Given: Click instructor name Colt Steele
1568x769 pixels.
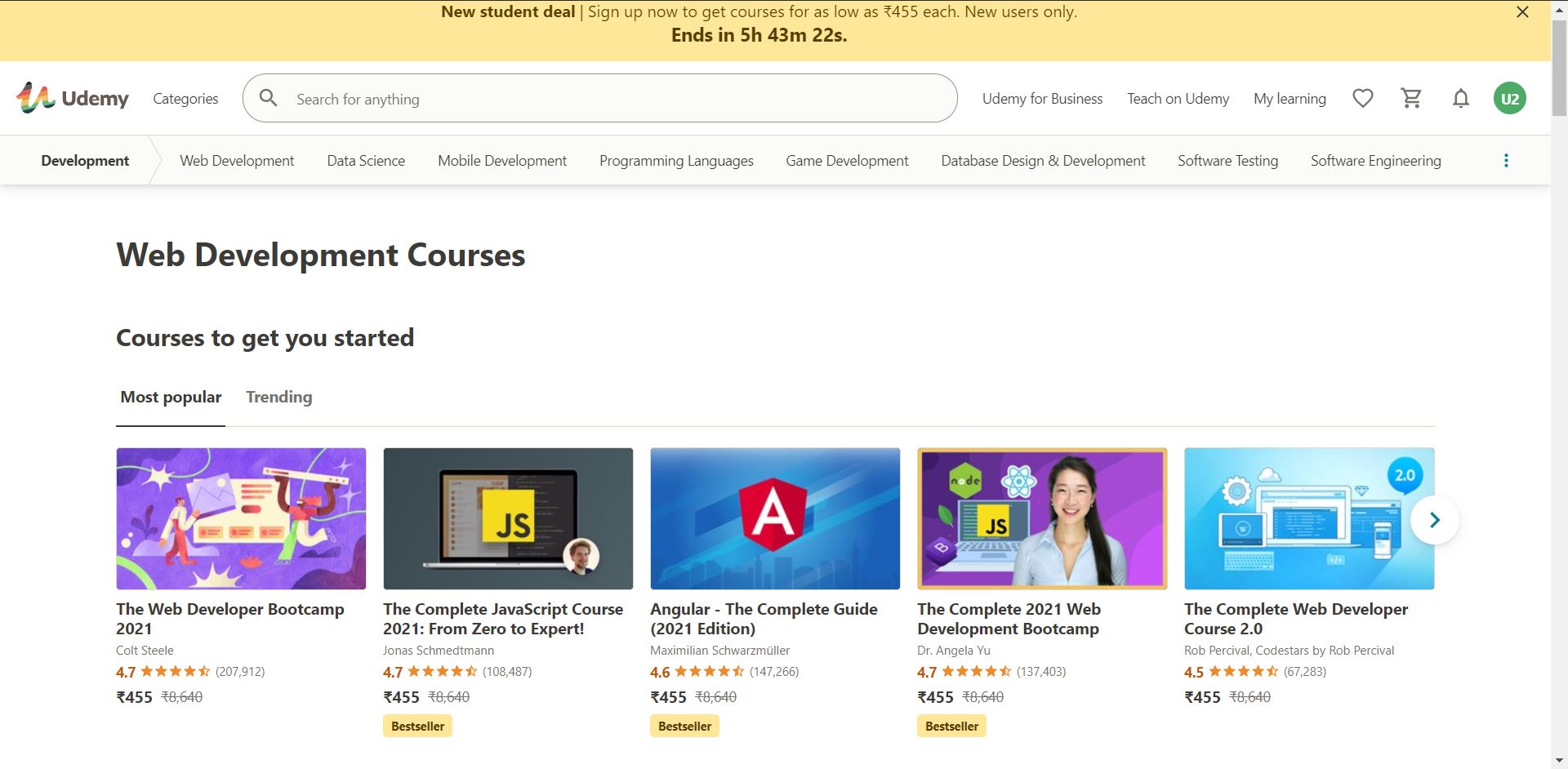Looking at the screenshot, I should [x=145, y=651].
